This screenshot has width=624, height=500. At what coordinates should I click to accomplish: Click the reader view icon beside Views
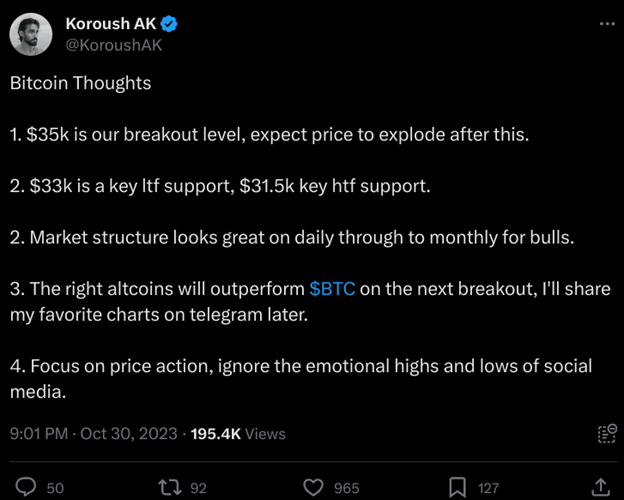pos(607,434)
